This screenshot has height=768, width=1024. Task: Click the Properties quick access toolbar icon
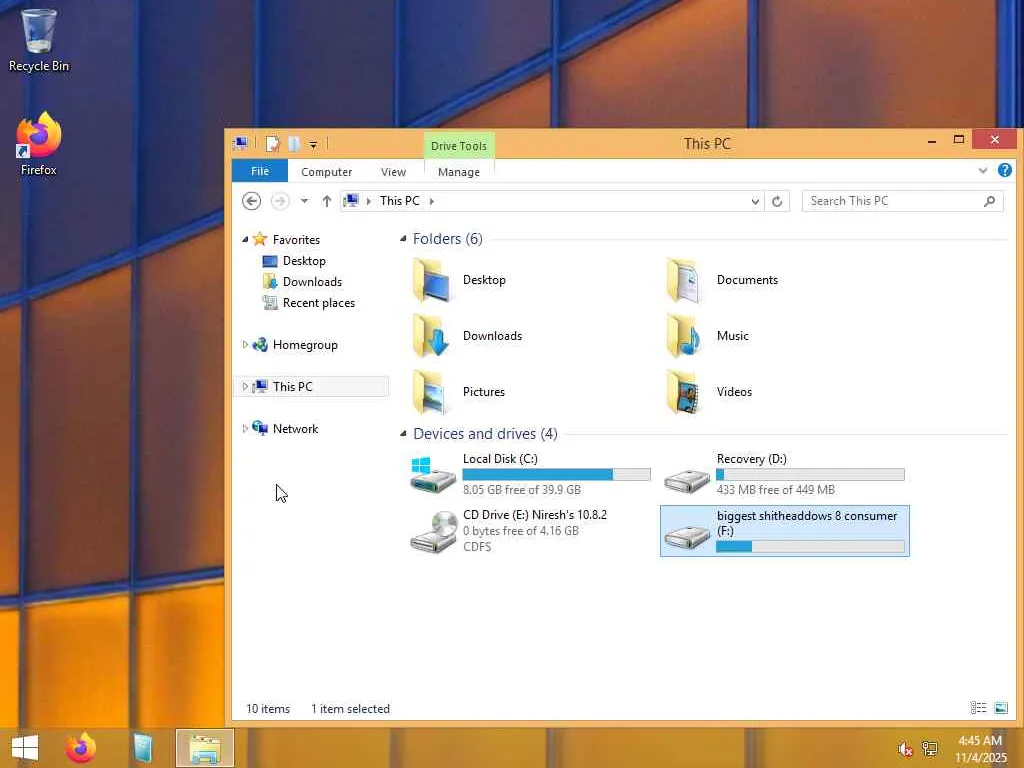click(x=272, y=144)
